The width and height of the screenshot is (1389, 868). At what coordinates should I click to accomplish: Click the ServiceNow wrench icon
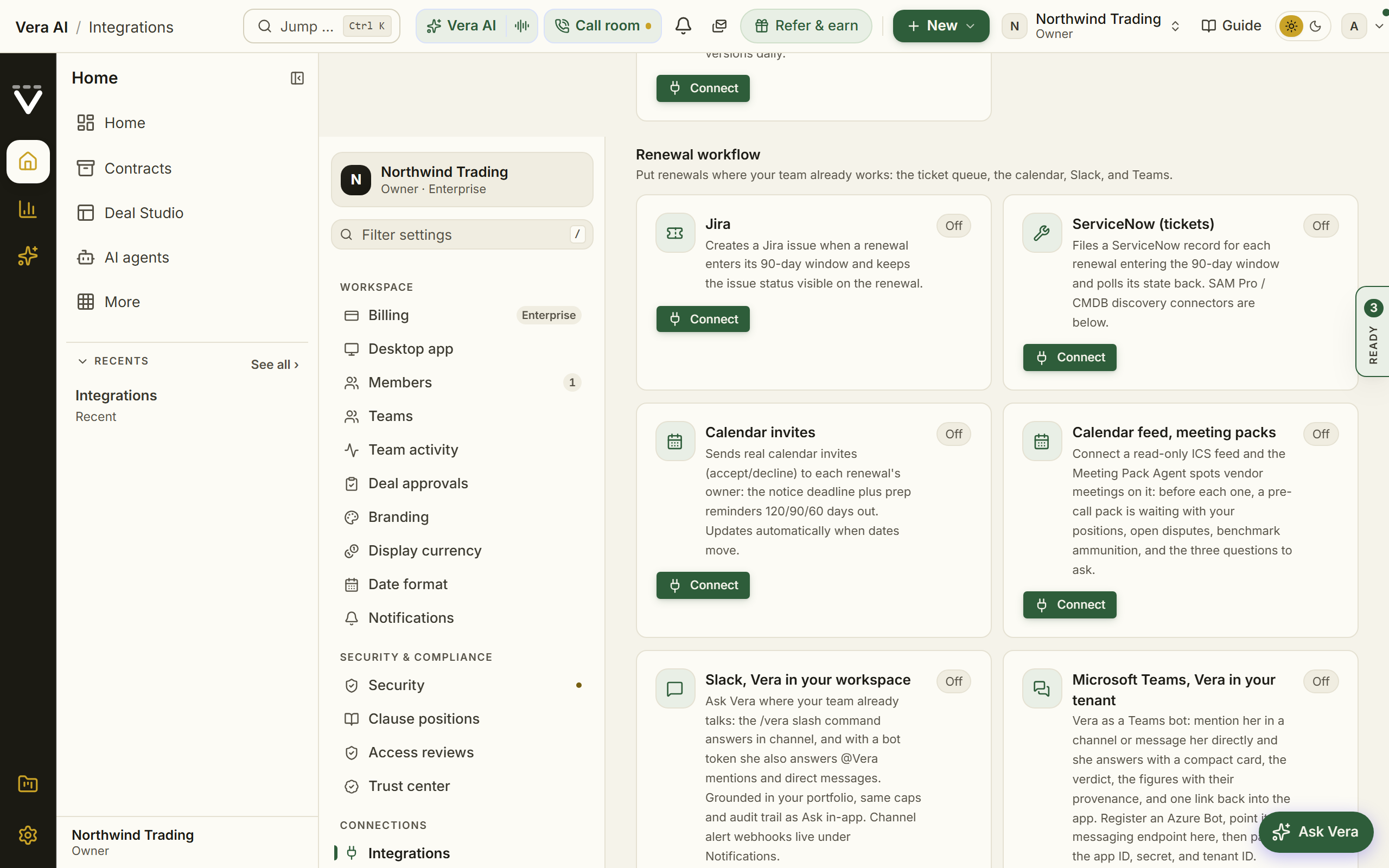[1042, 233]
